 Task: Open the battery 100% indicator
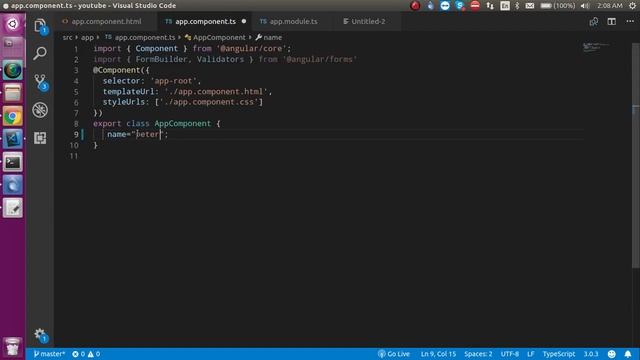click(558, 6)
